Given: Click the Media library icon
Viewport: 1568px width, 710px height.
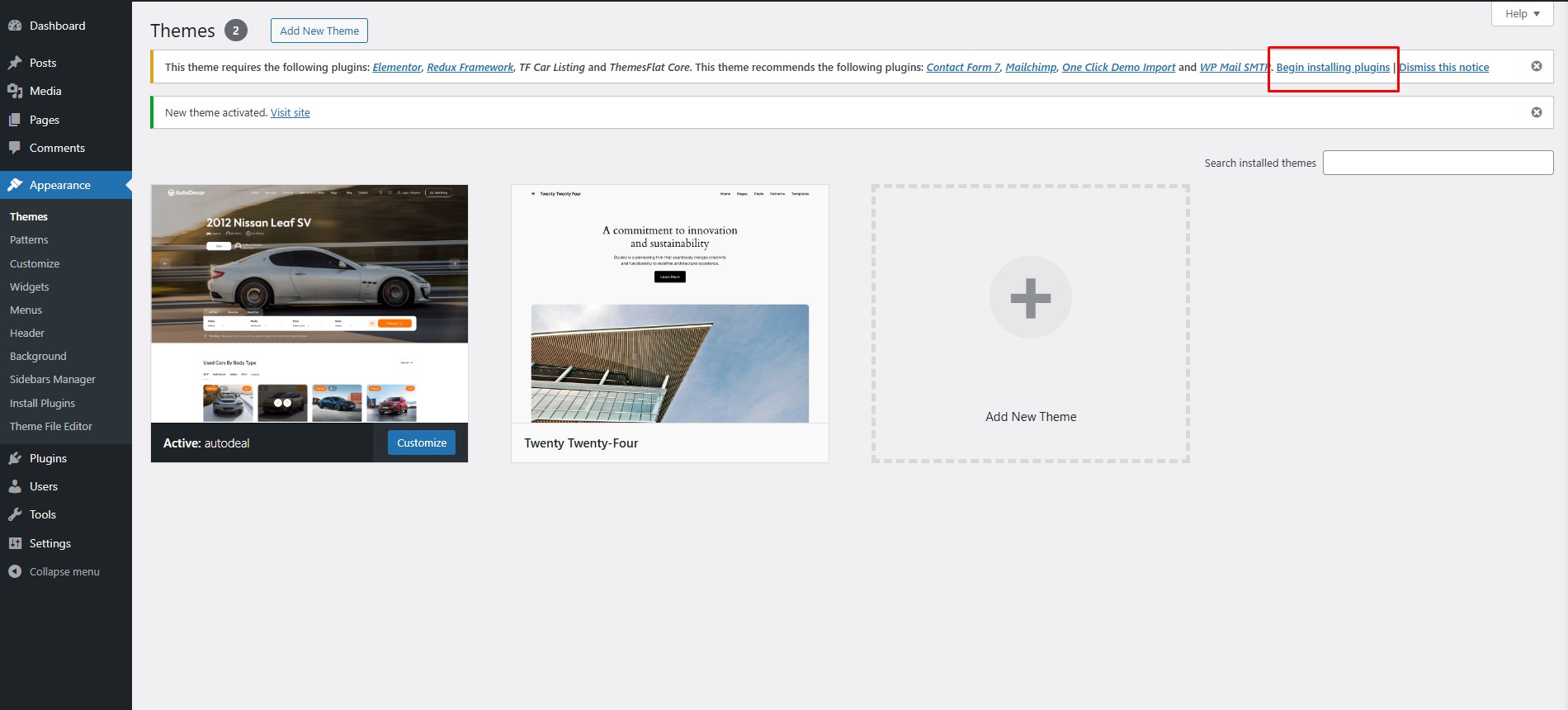Looking at the screenshot, I should [15, 91].
